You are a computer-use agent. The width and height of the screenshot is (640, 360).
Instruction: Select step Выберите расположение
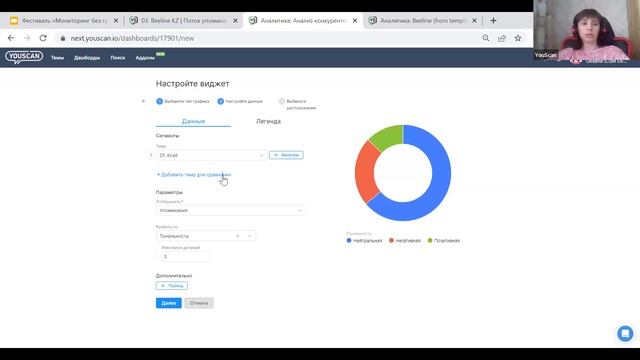(x=297, y=104)
